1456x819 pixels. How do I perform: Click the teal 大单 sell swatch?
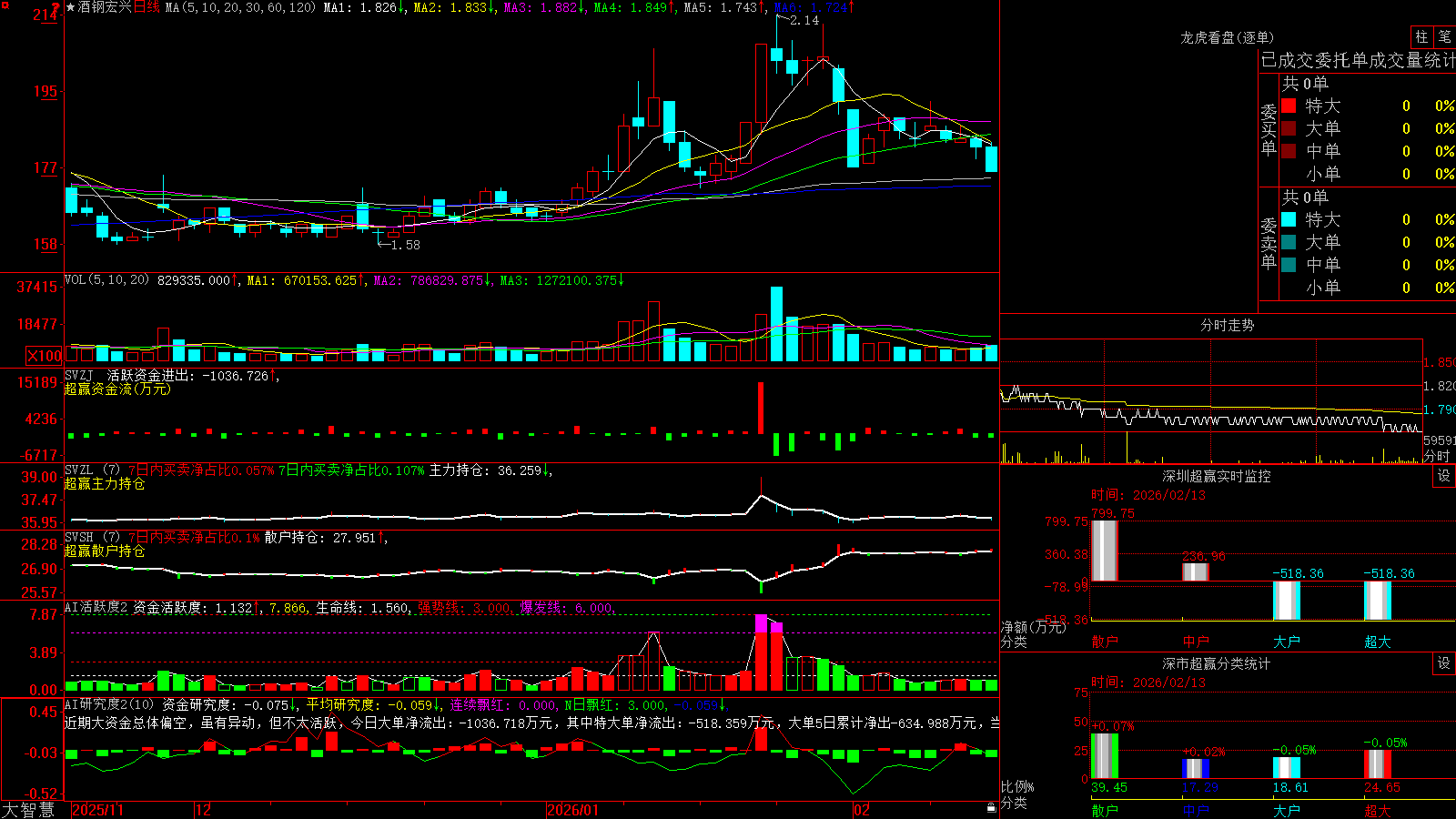coord(1289,242)
